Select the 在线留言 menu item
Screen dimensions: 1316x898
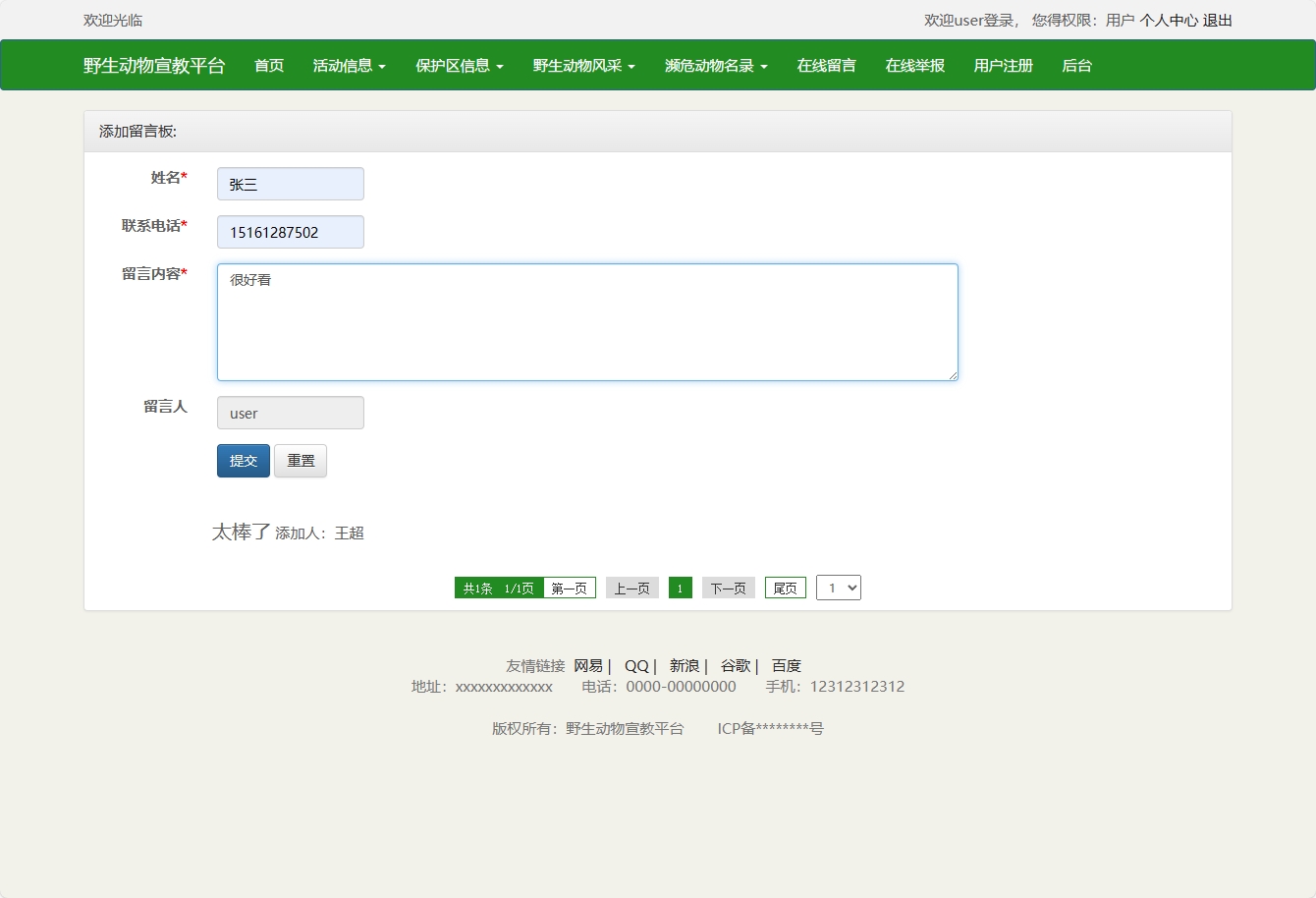click(826, 65)
